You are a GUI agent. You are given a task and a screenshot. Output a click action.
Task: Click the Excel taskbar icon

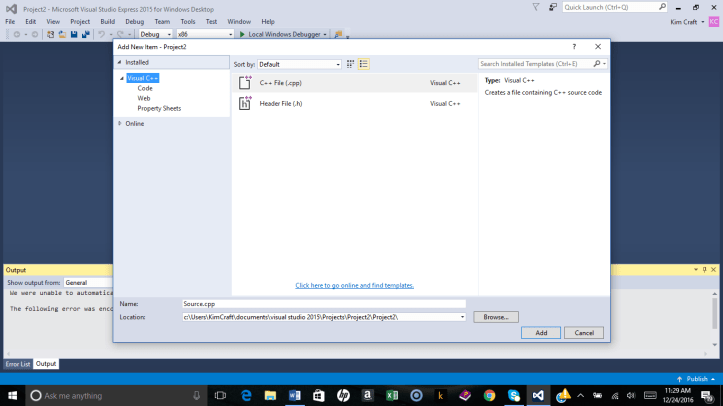(x=392, y=395)
